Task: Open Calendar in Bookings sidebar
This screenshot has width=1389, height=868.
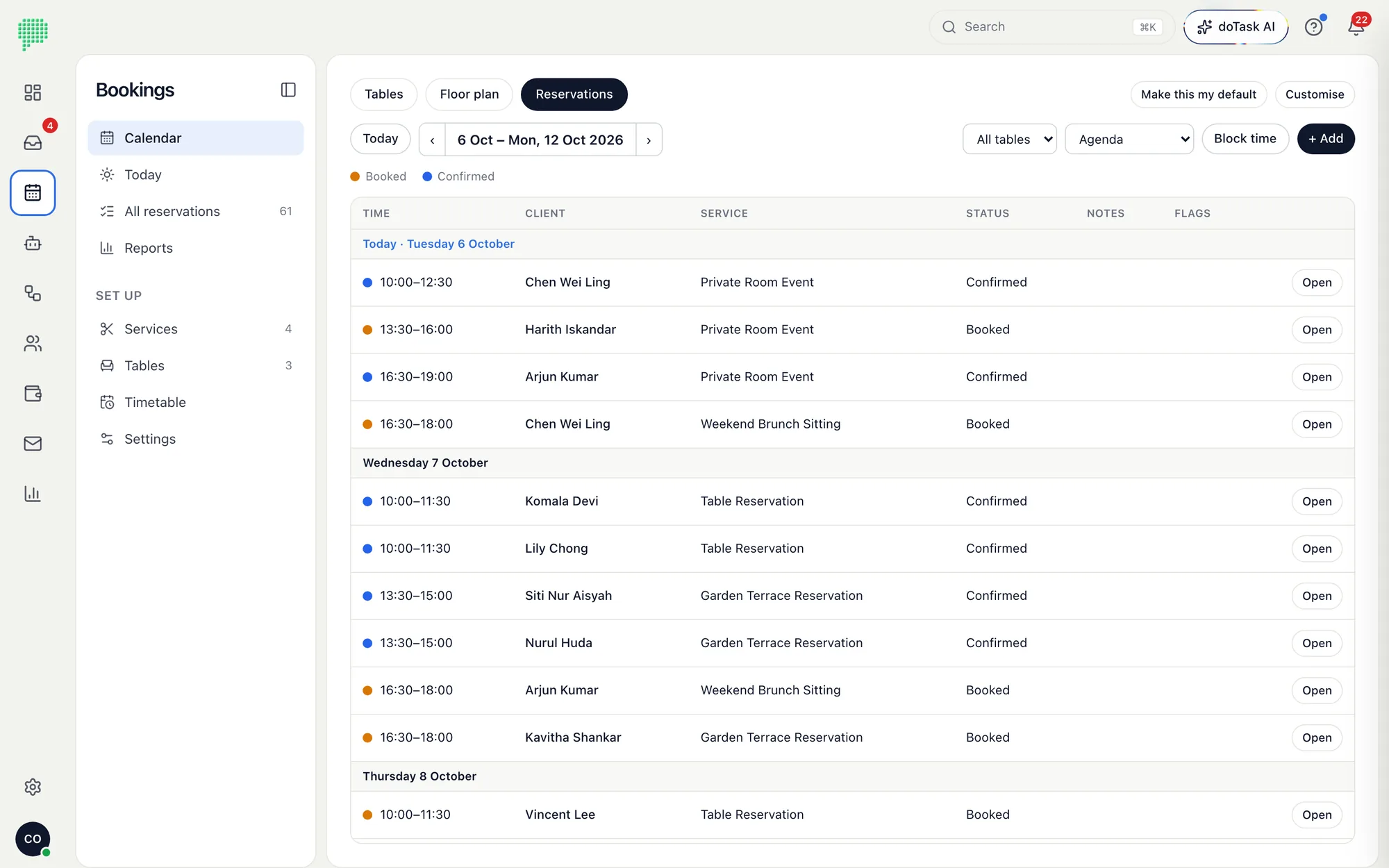Action: click(196, 138)
